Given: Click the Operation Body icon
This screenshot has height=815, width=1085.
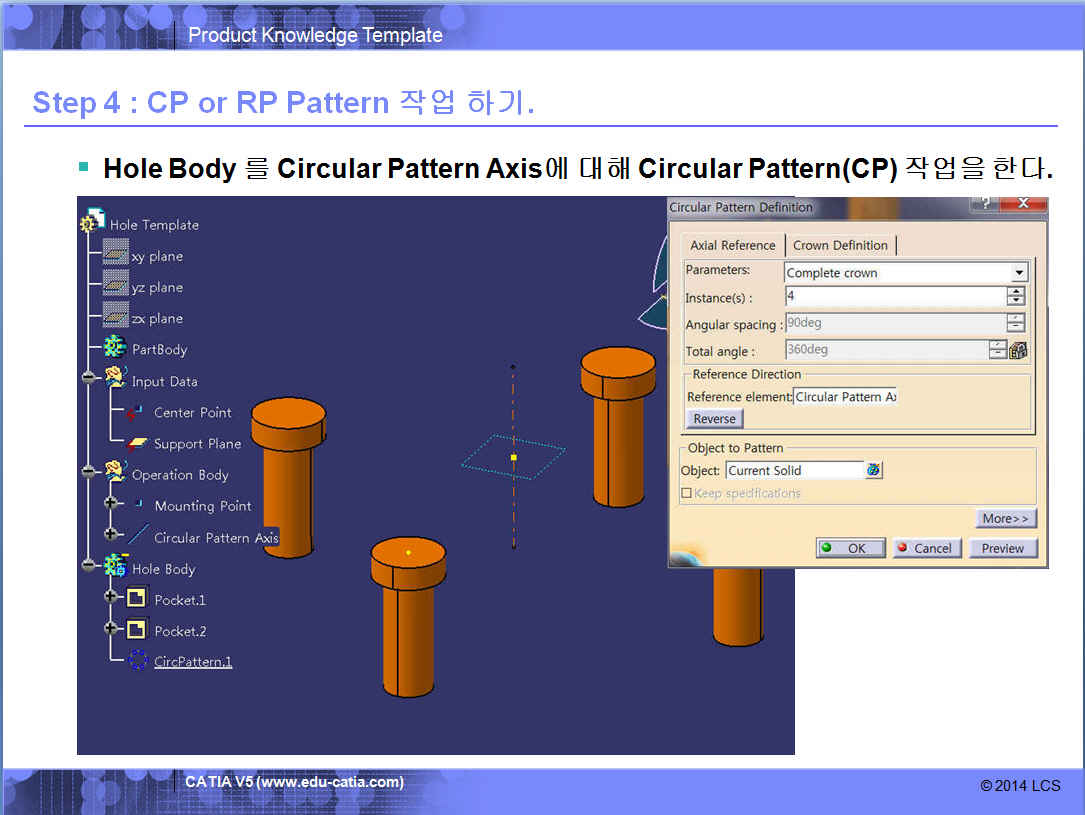Looking at the screenshot, I should pyautogui.click(x=115, y=472).
